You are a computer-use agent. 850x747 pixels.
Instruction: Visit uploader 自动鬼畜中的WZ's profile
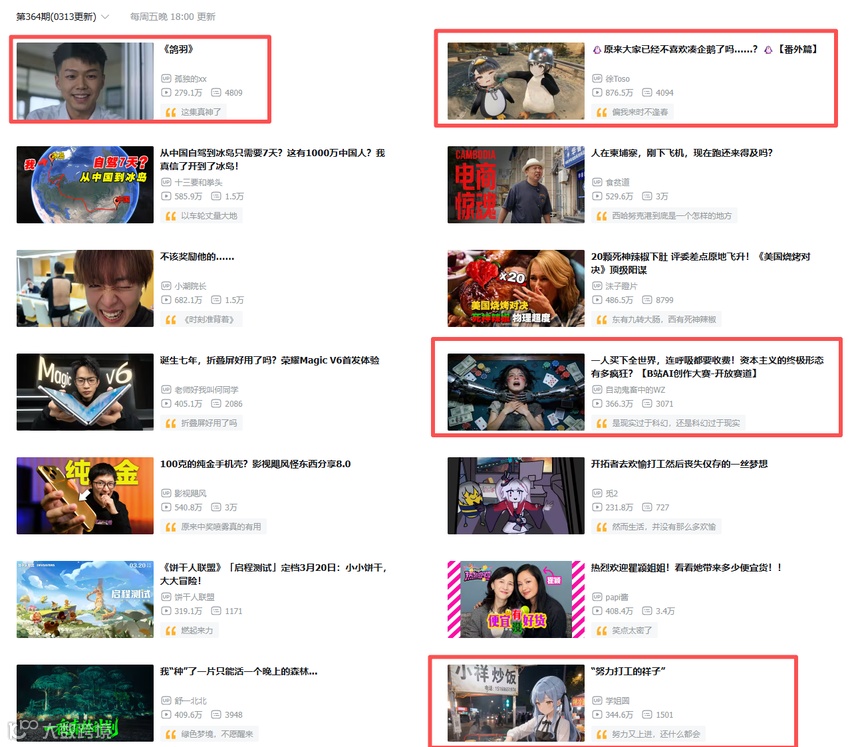pyautogui.click(x=635, y=390)
